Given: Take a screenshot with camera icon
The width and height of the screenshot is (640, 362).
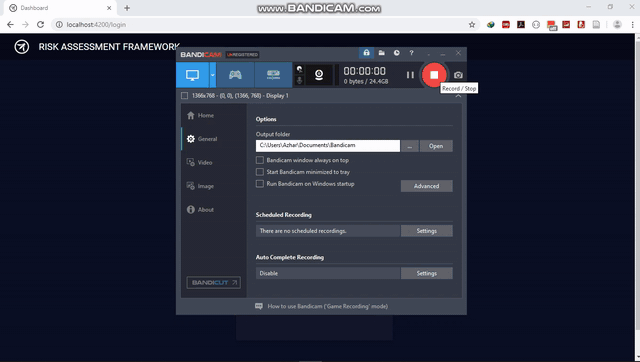Looking at the screenshot, I should click(458, 75).
